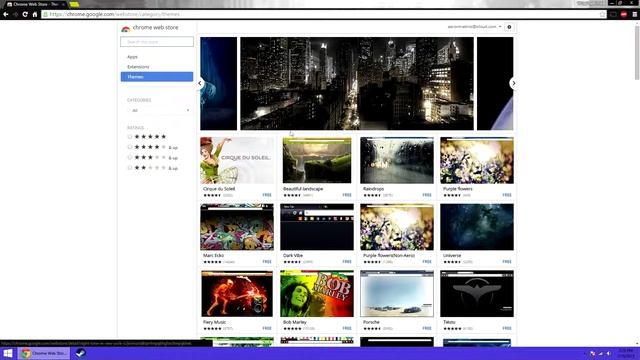The width and height of the screenshot is (640, 360).
Task: Open the Fiery Music theme thumbnail
Action: (237, 294)
